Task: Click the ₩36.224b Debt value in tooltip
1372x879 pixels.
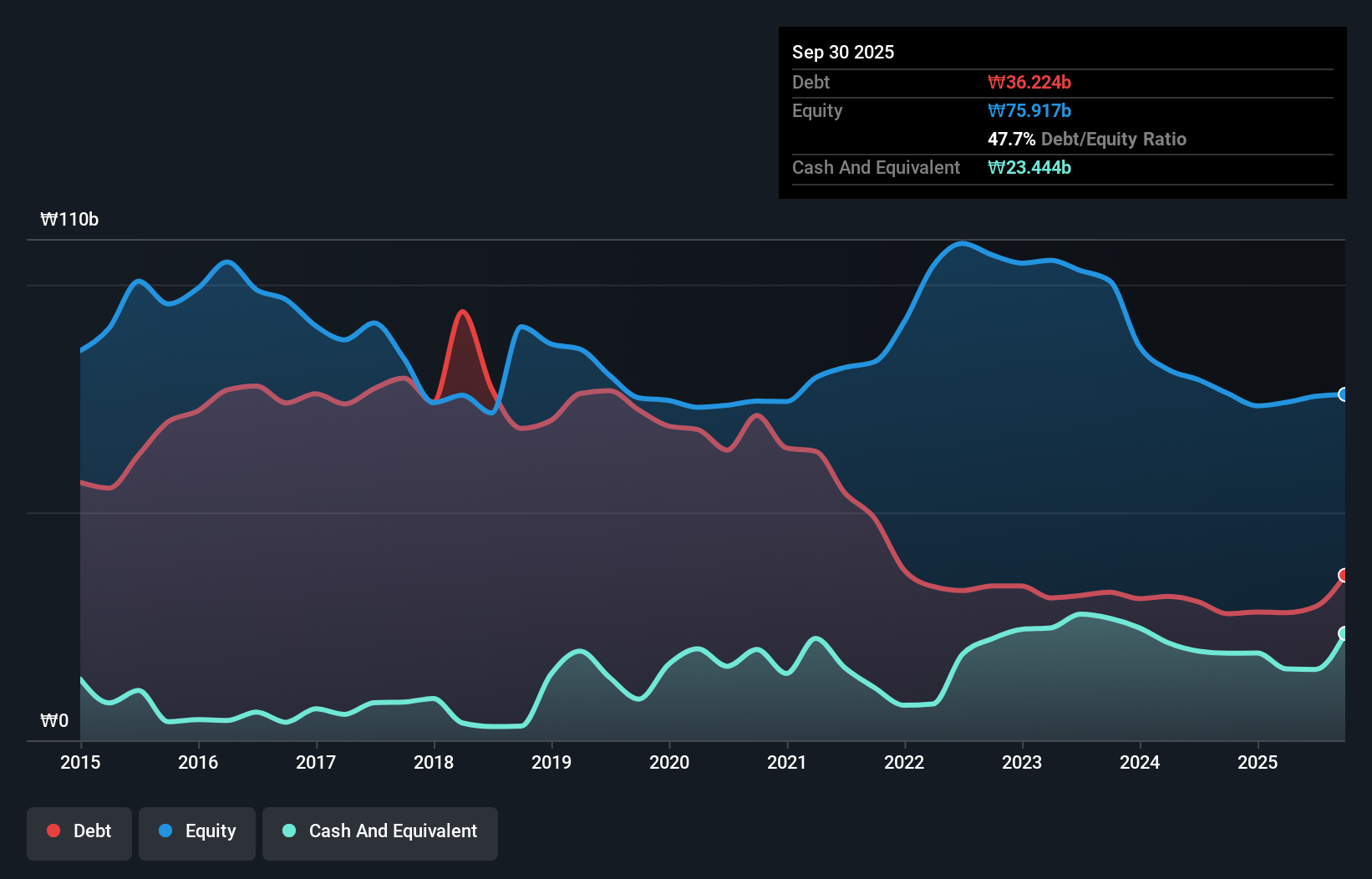Action: (x=1030, y=82)
